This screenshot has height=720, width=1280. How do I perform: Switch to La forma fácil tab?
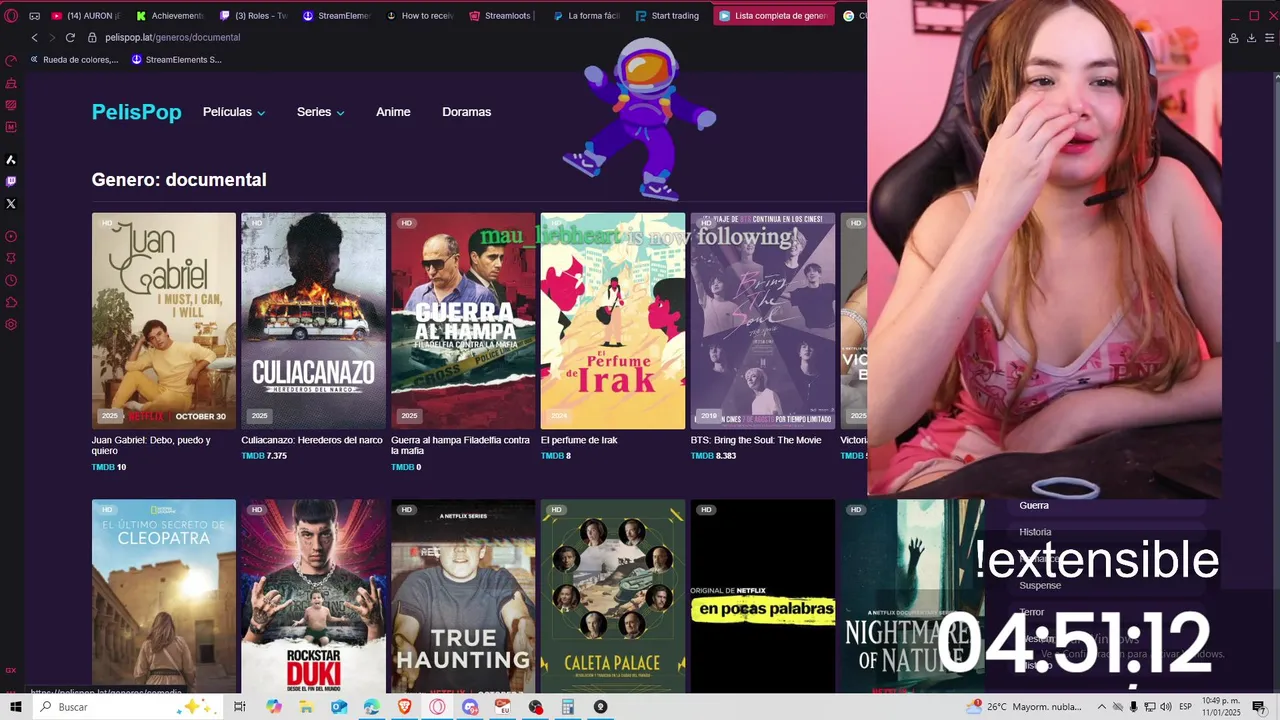coord(585,16)
